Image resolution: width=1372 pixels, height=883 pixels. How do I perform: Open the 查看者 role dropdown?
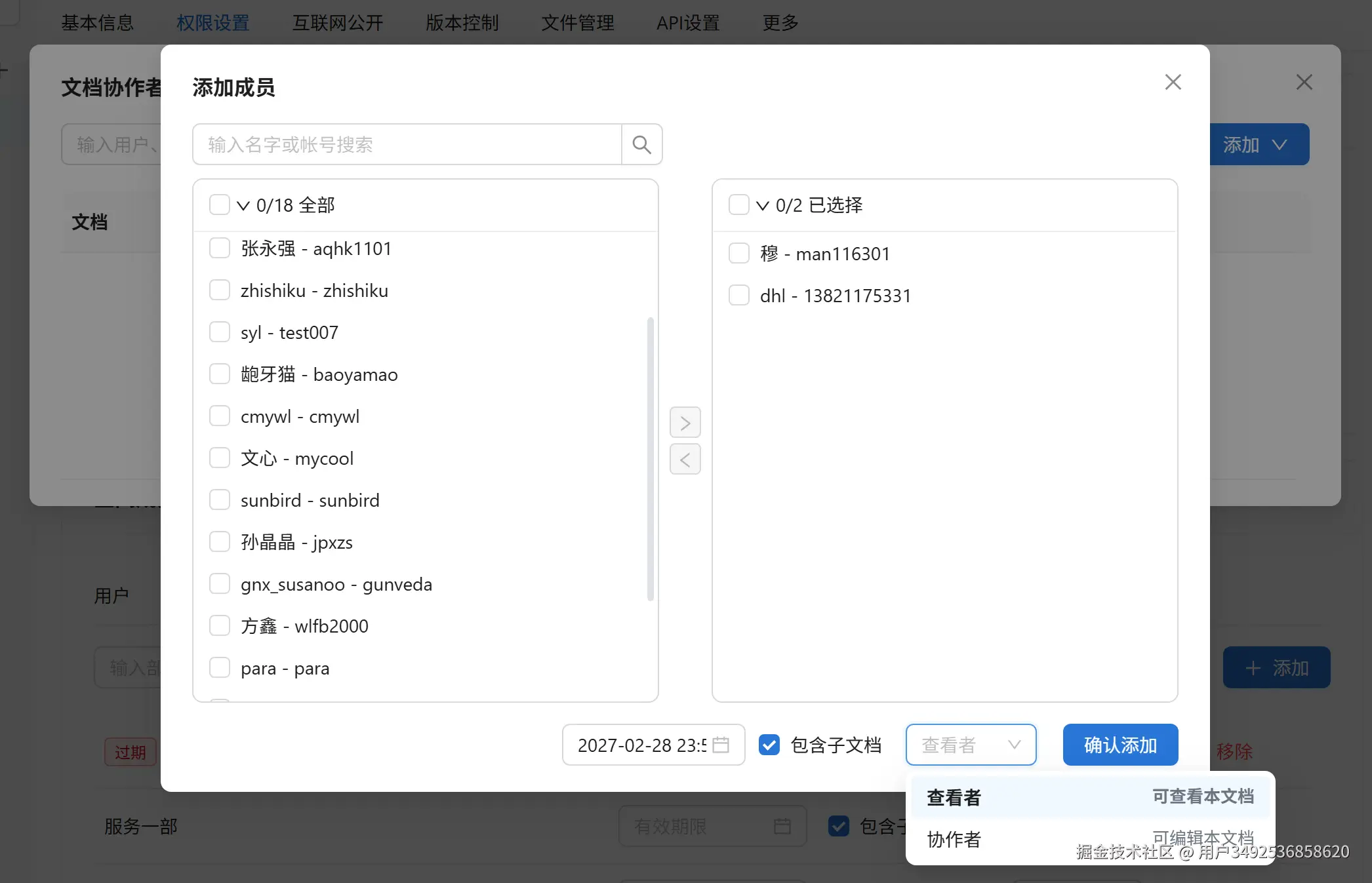click(x=971, y=745)
